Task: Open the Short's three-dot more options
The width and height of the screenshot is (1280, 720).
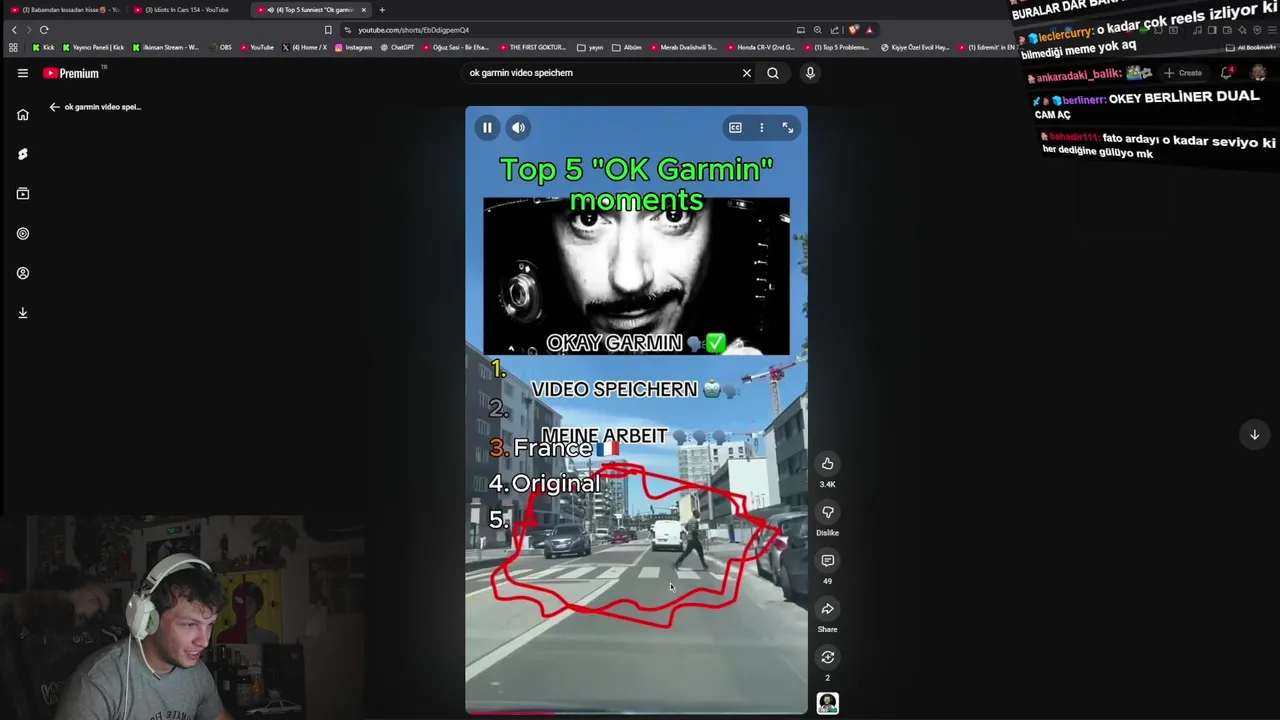Action: pos(761,128)
